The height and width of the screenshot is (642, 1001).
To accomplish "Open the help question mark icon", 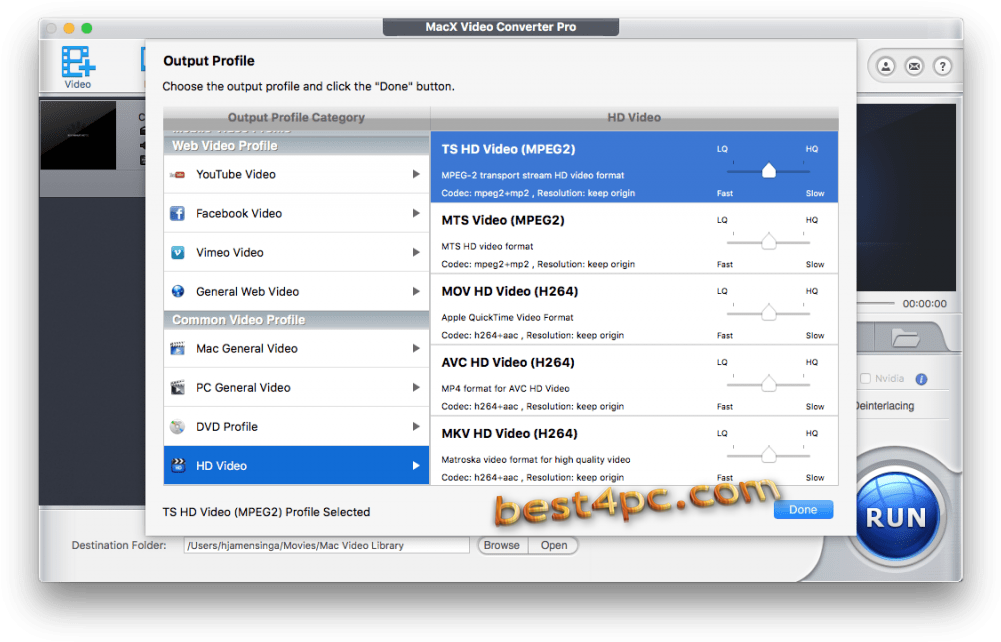I will pos(942,66).
